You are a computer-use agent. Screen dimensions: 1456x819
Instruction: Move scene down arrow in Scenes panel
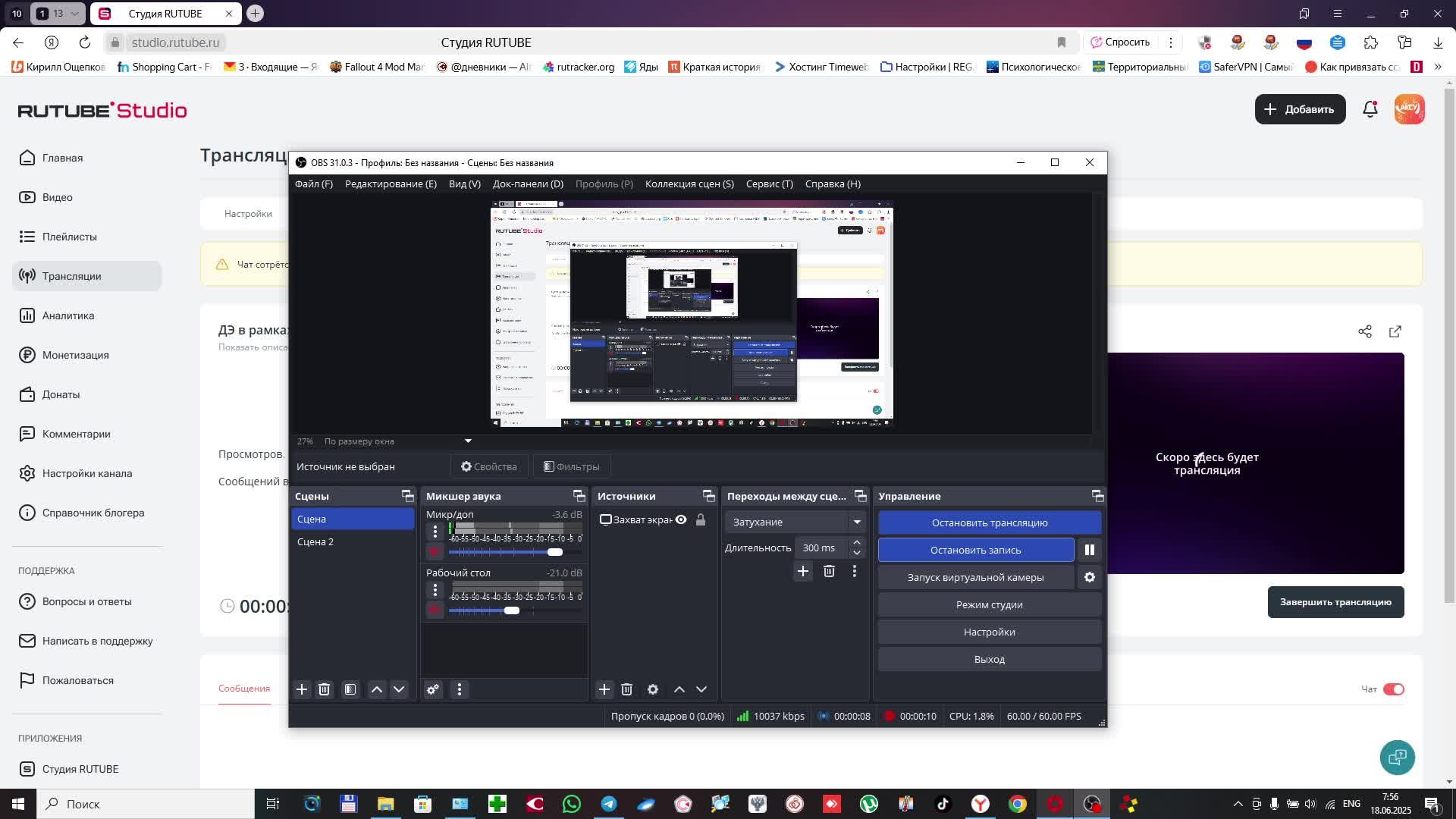pos(399,689)
